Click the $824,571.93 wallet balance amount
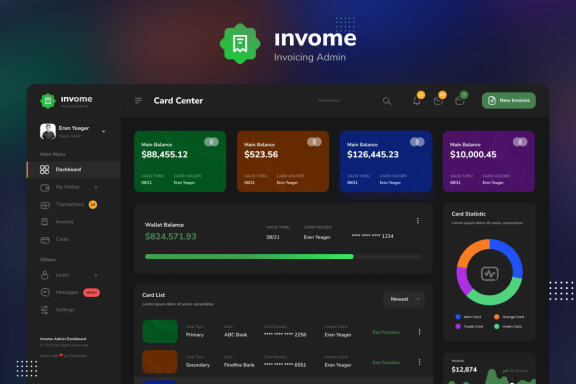This screenshot has width=576, height=384. (x=171, y=236)
